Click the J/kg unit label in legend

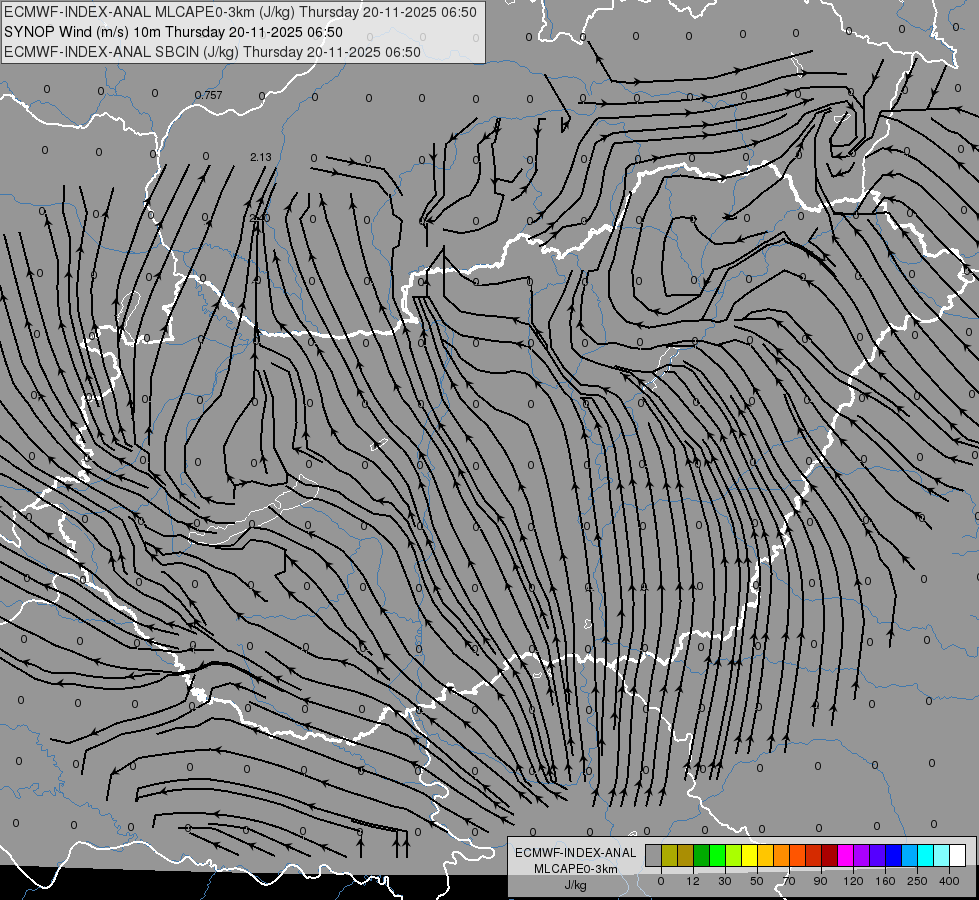coord(575,885)
